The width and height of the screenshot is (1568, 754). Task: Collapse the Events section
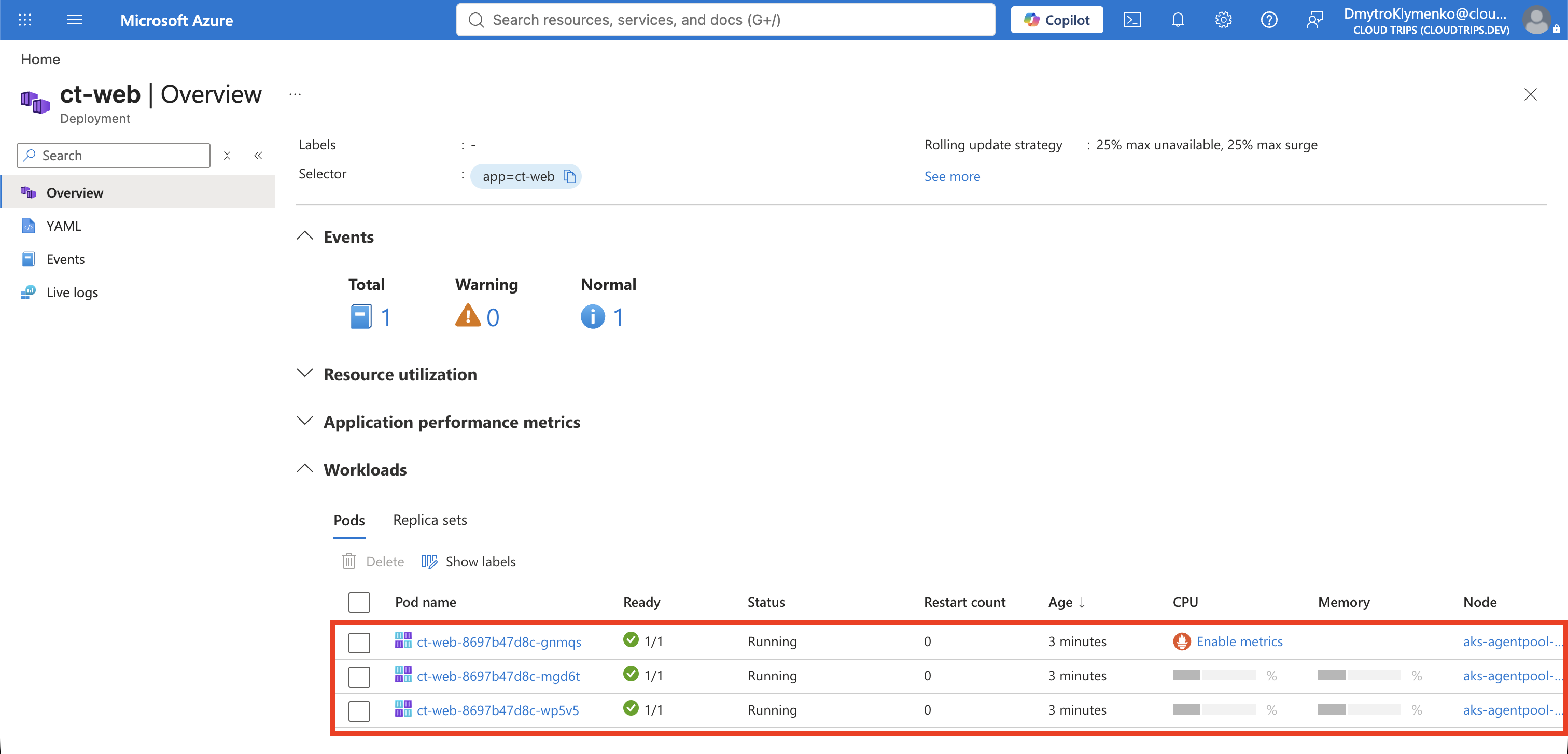[305, 236]
